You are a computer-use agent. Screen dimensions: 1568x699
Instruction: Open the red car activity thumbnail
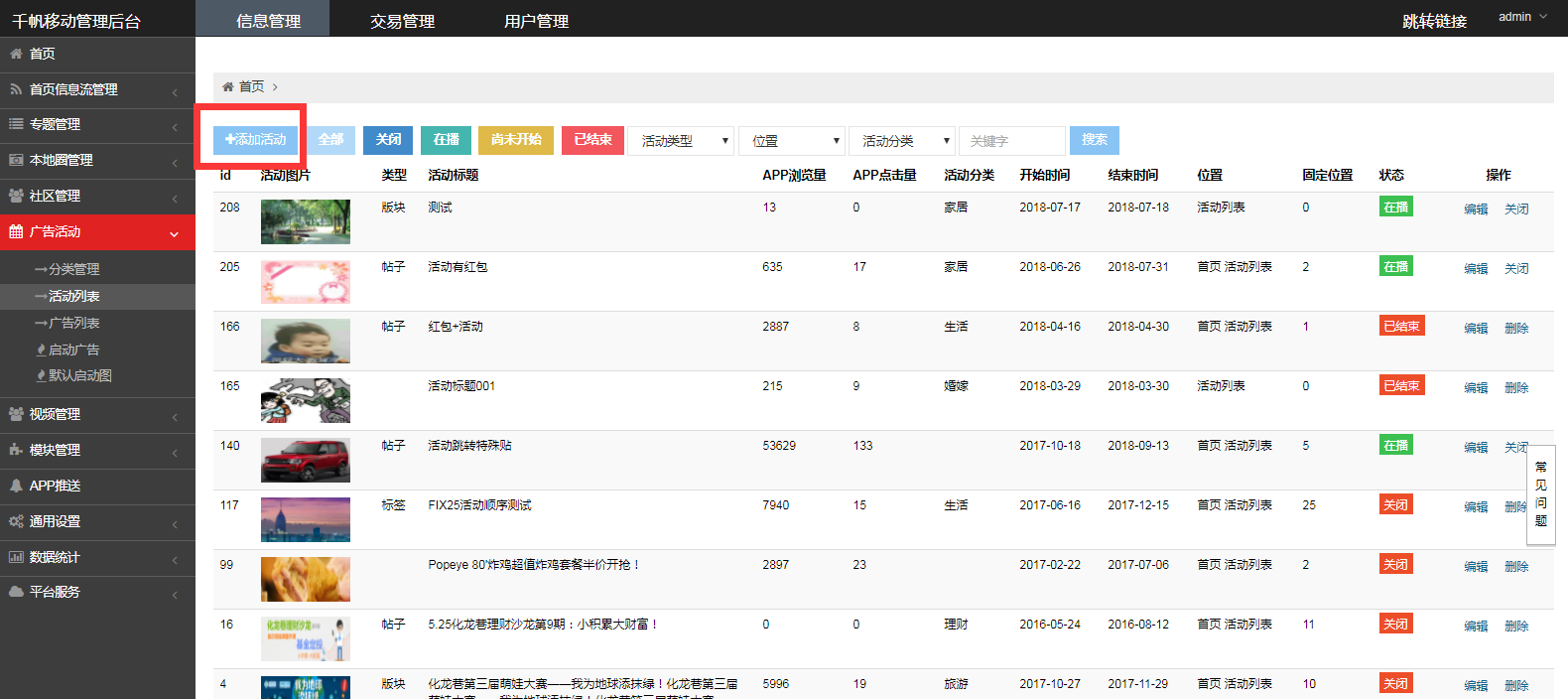tap(305, 460)
